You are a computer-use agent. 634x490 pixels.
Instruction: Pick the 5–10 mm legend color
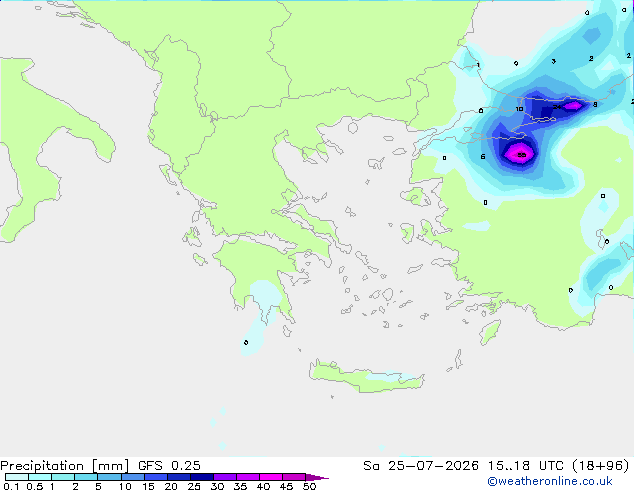point(109,477)
